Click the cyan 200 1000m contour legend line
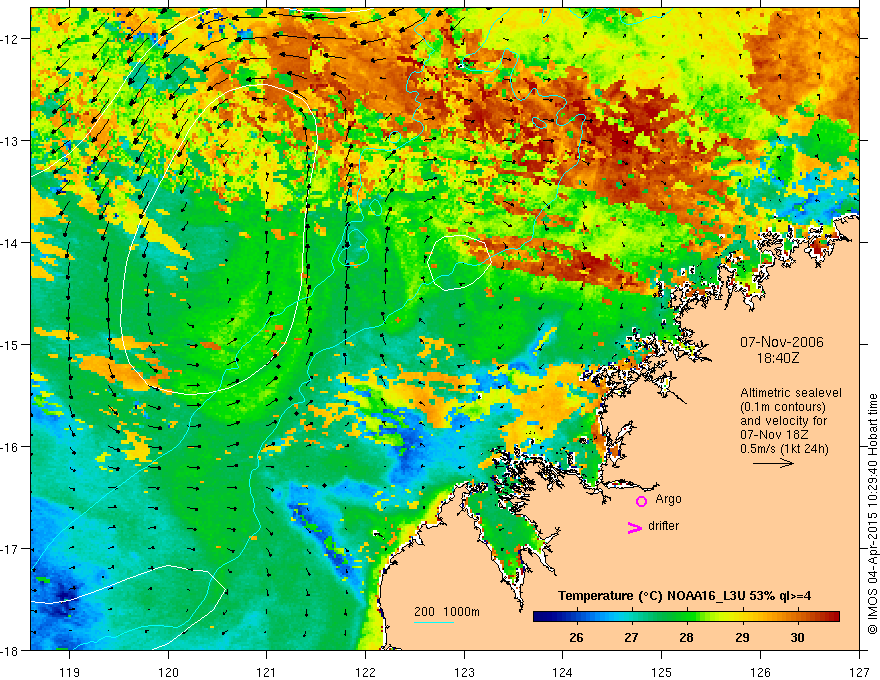Image resolution: width=880 pixels, height=680 pixels. [x=434, y=622]
